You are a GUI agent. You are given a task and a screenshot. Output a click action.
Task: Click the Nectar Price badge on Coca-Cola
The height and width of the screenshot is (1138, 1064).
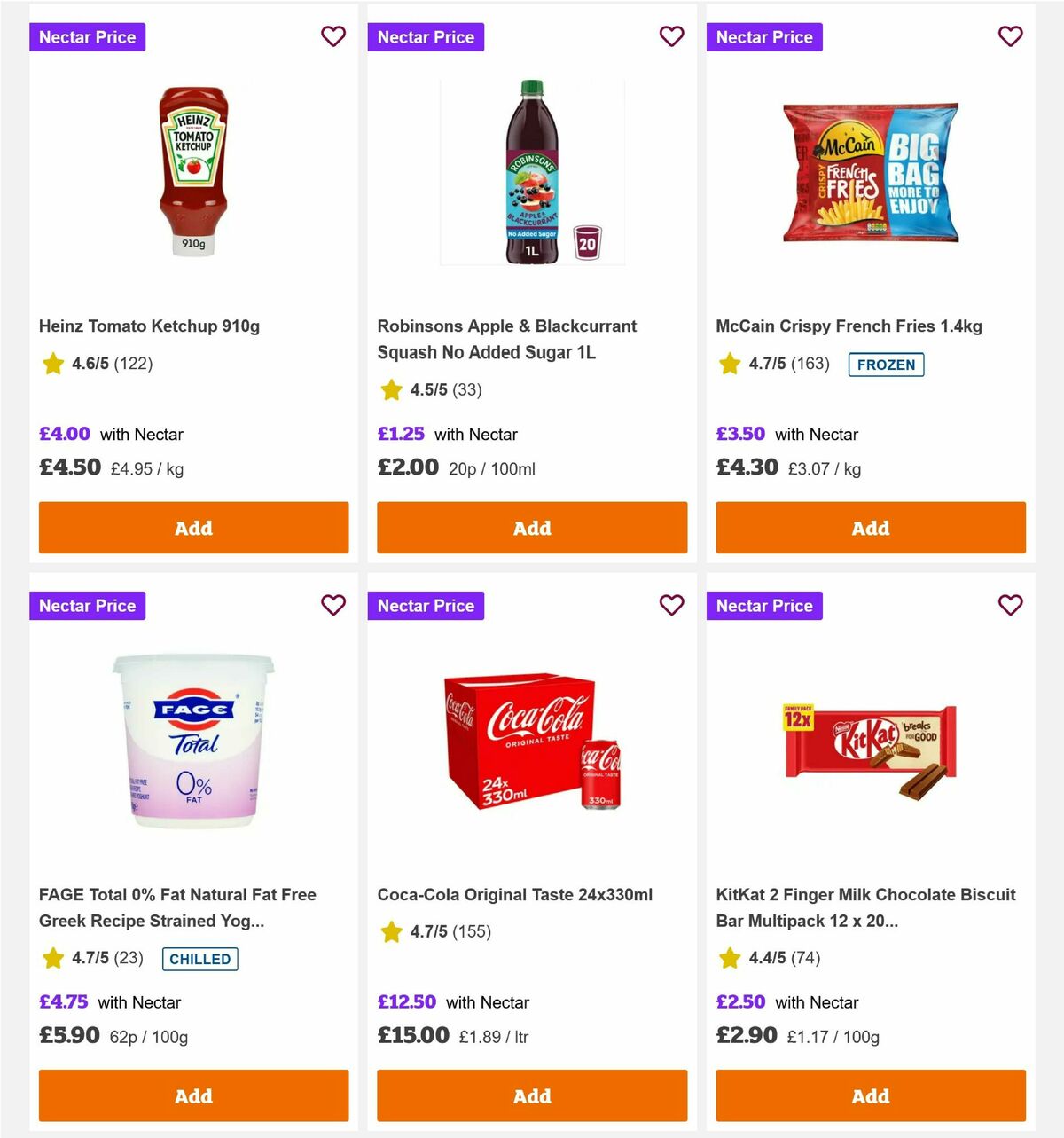coord(426,605)
